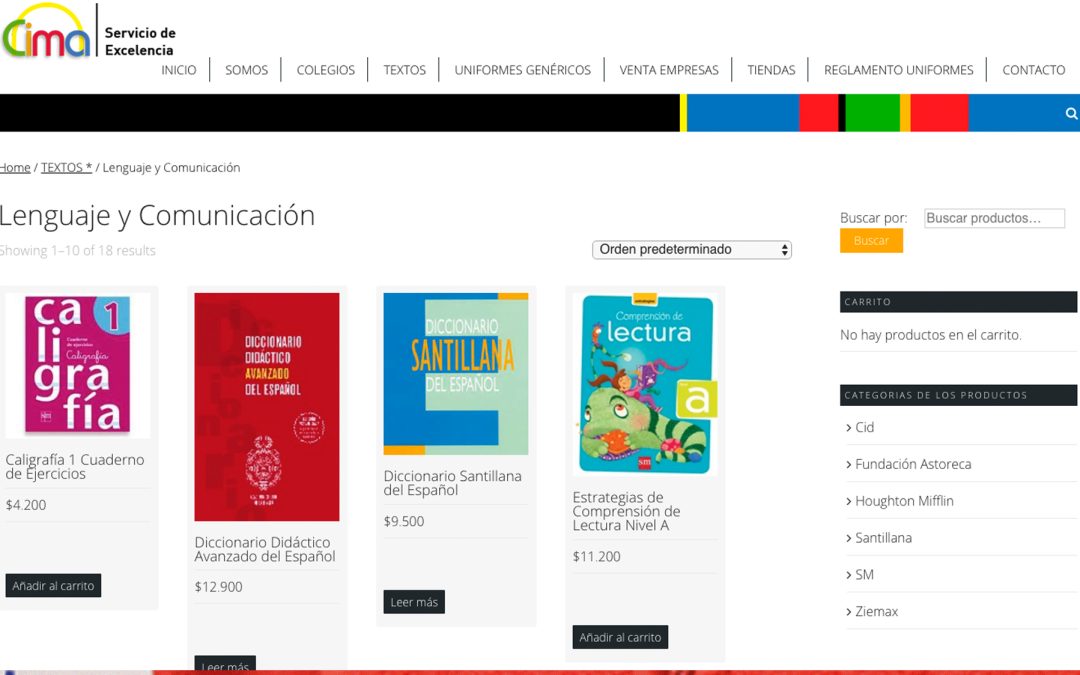The image size is (1080, 675).
Task: Go to VENTA EMPRESAS
Action: pos(669,70)
